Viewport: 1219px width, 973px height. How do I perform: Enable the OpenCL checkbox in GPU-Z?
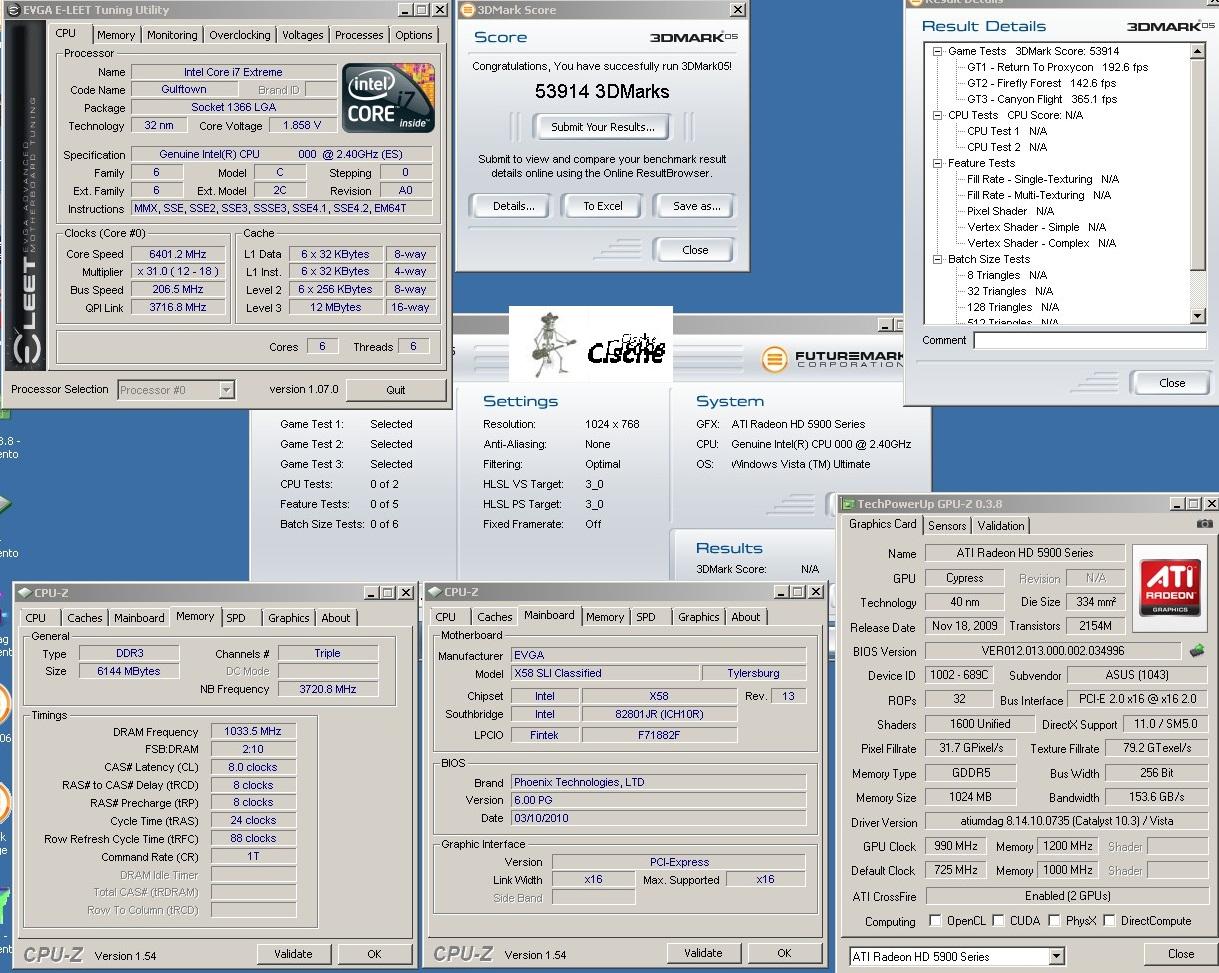pos(935,921)
